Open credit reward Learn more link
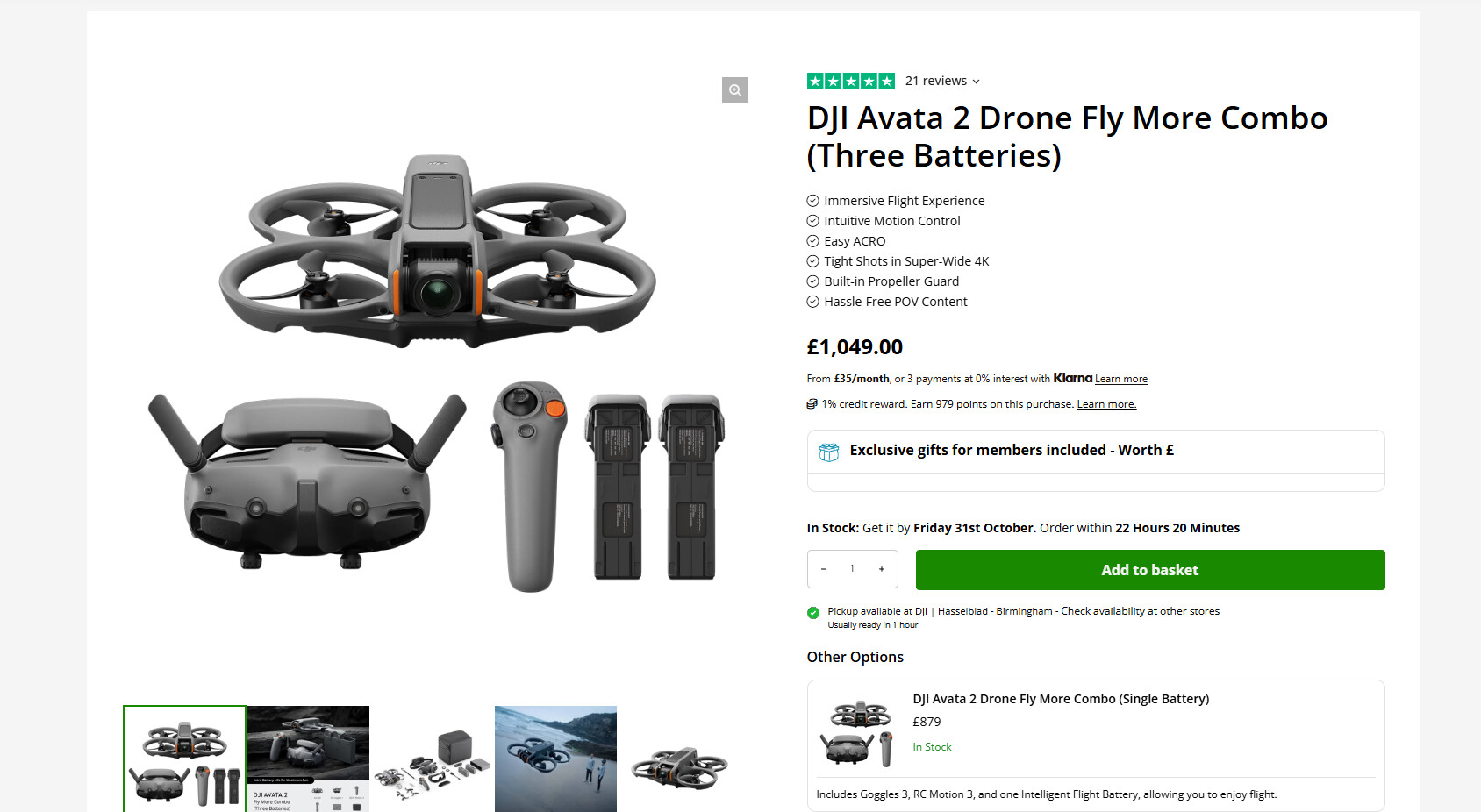The height and width of the screenshot is (812, 1481). point(1105,404)
